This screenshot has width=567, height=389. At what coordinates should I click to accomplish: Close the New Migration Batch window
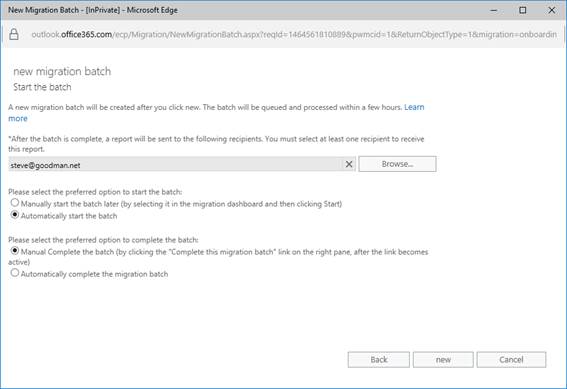tap(552, 10)
